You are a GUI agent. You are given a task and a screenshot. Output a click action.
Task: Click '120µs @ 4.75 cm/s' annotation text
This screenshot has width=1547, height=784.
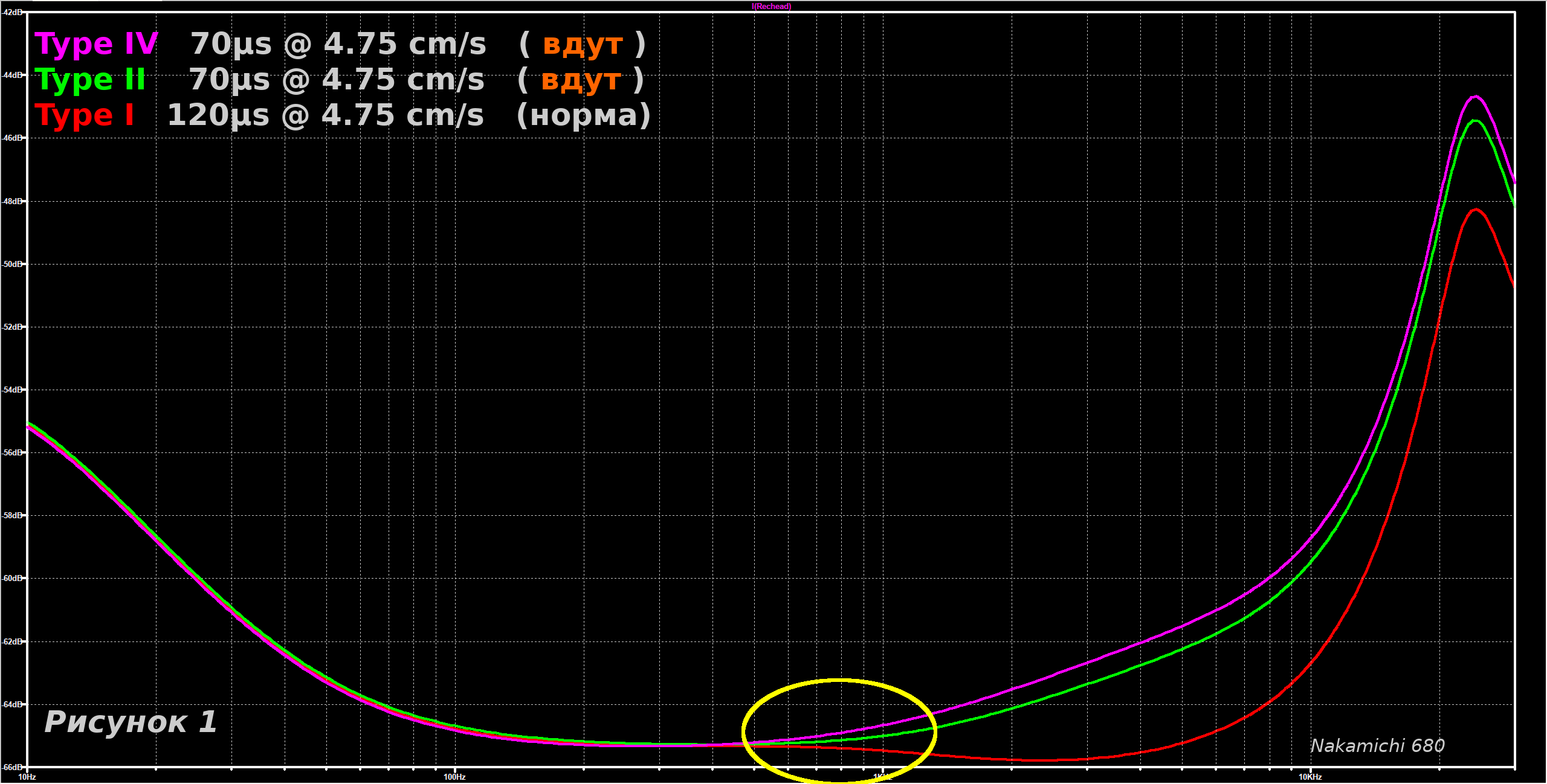pos(325,115)
